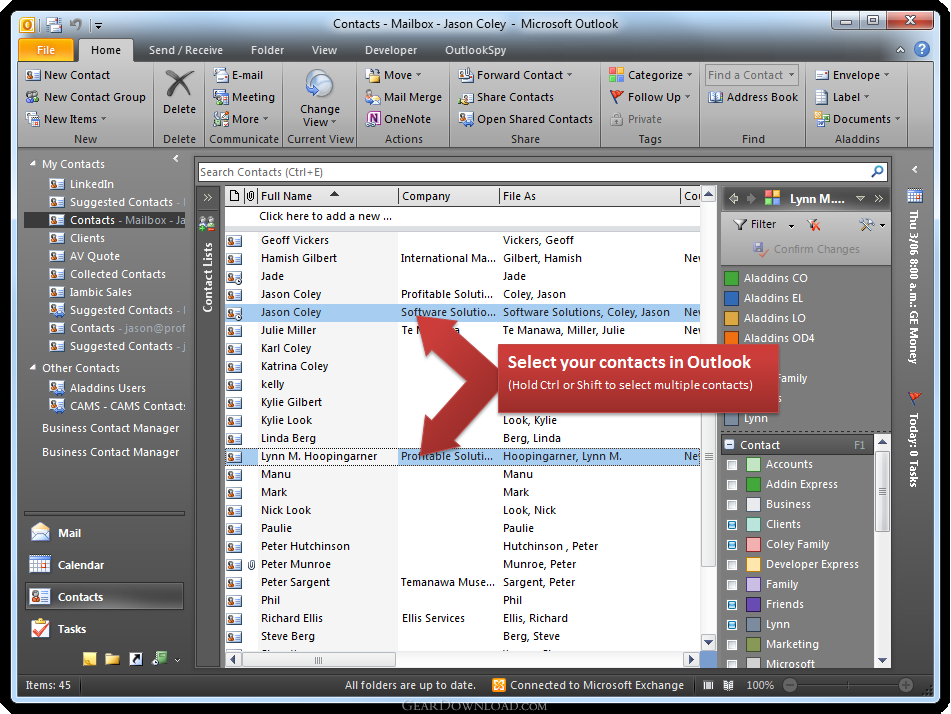Viewport: 951px width, 714px height.
Task: Collapse the My Contacts group
Action: [x=33, y=164]
